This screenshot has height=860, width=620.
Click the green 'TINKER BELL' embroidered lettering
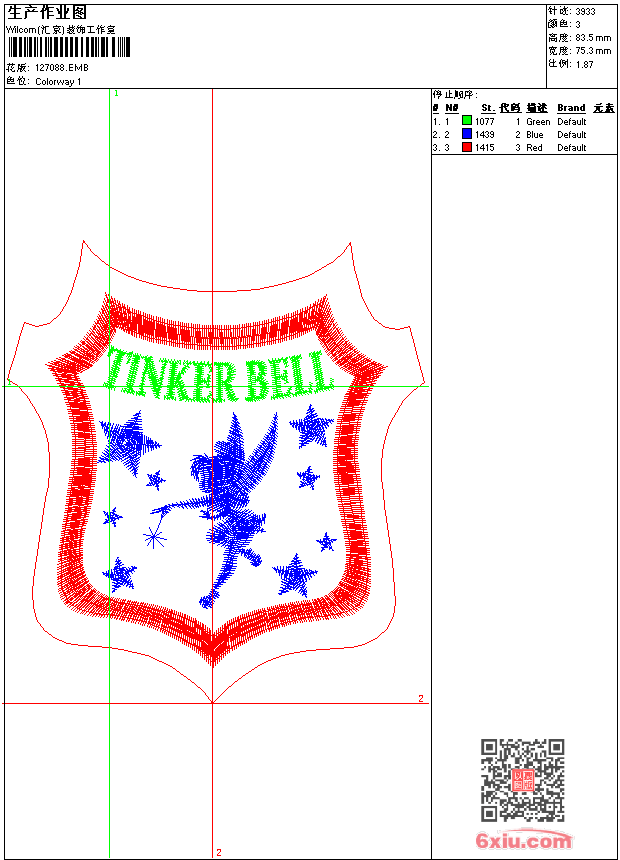(x=219, y=376)
